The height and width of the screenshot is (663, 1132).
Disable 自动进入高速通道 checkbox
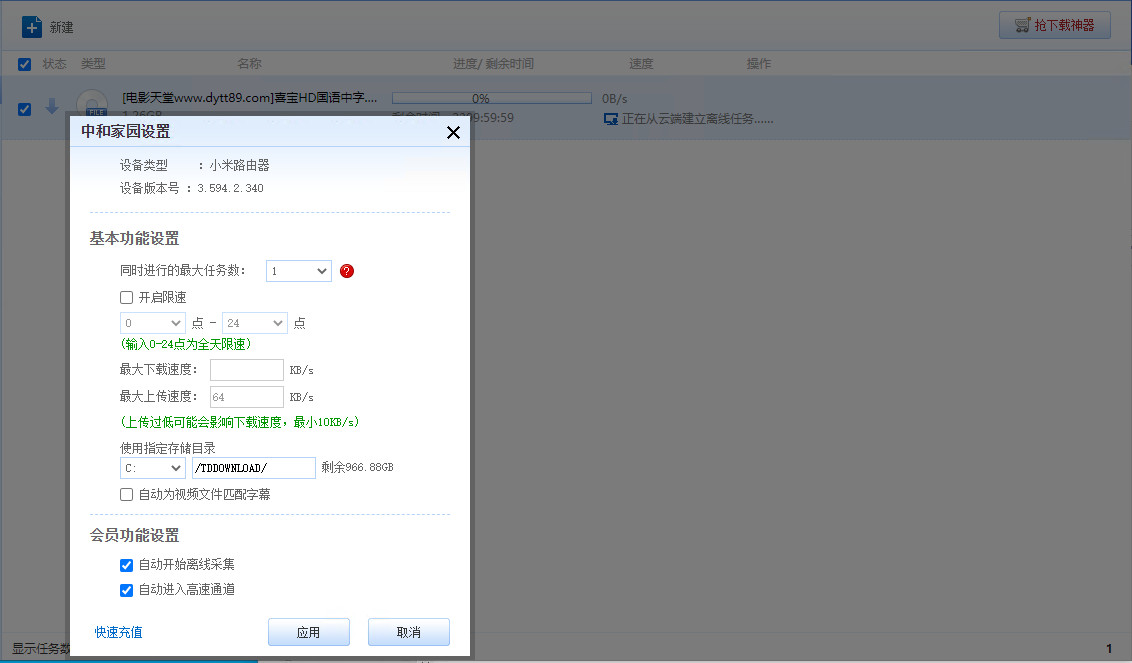coord(127,590)
